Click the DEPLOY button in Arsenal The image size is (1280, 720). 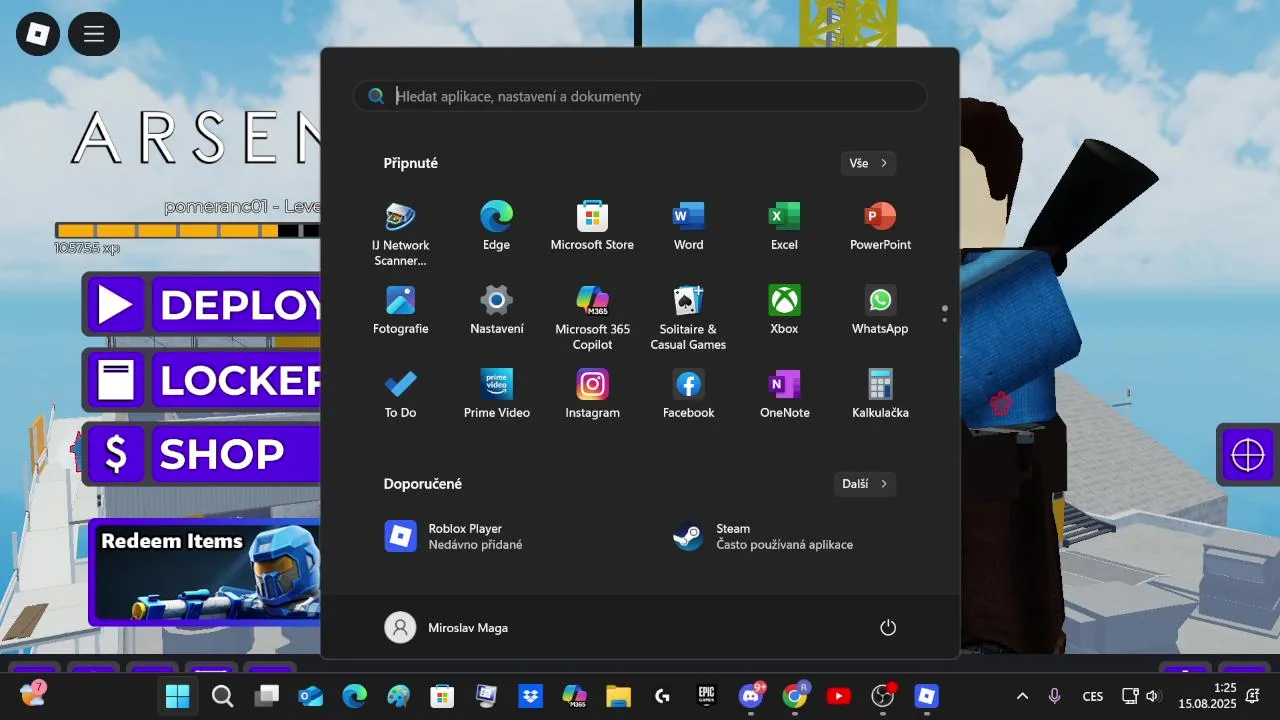point(204,305)
